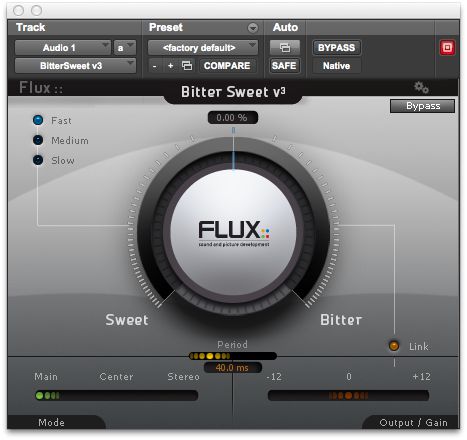Select previous preset with minus icon

pyautogui.click(x=154, y=66)
